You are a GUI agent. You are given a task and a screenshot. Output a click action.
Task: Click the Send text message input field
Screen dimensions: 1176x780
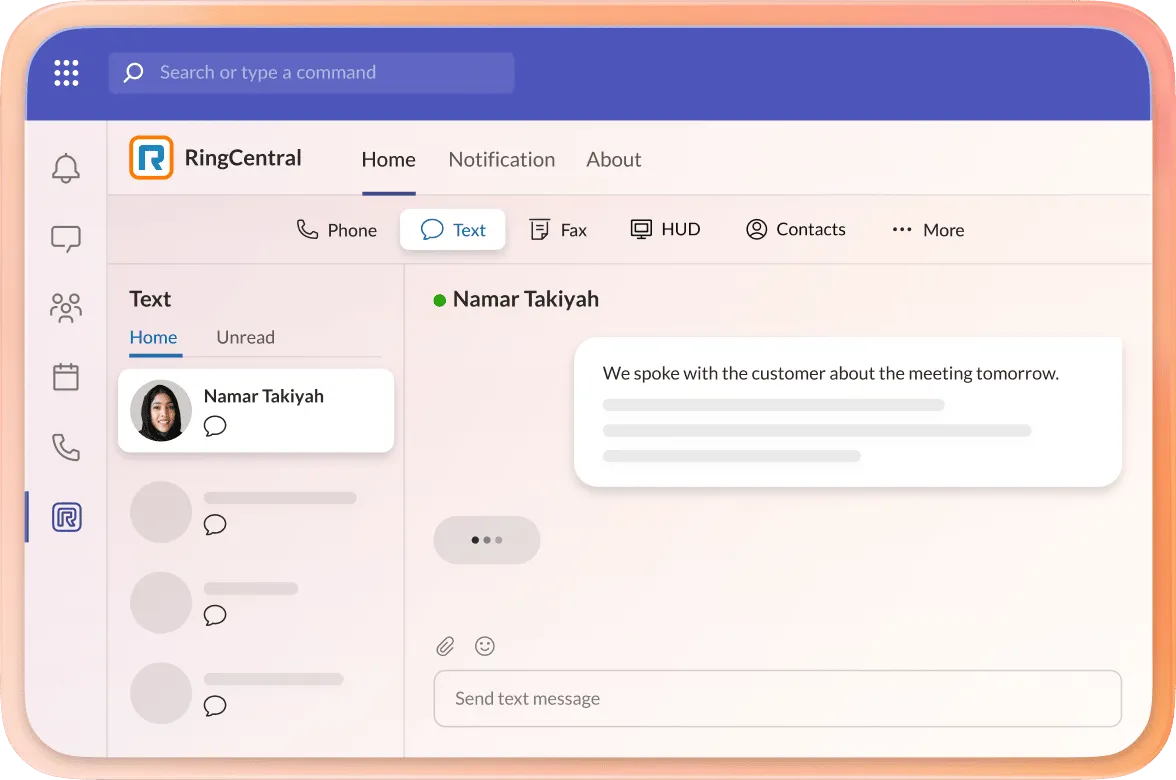click(x=777, y=698)
